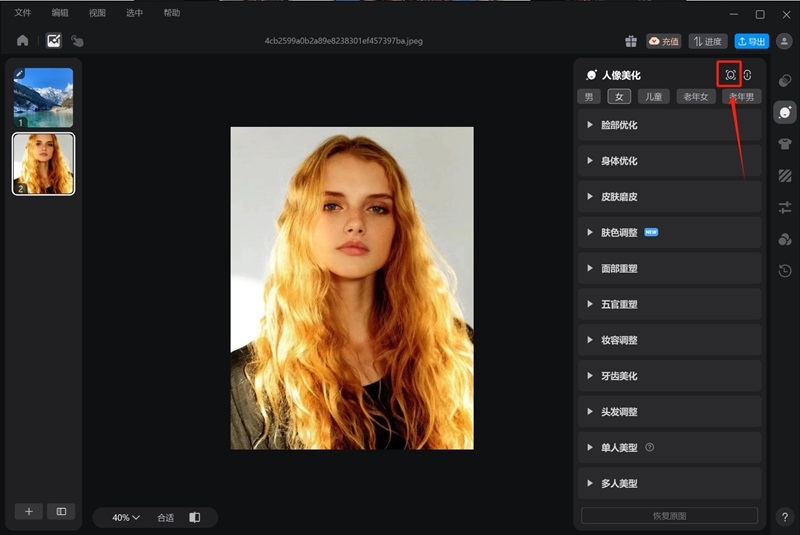
Task: Expand the 多人美型 section
Action: [669, 483]
